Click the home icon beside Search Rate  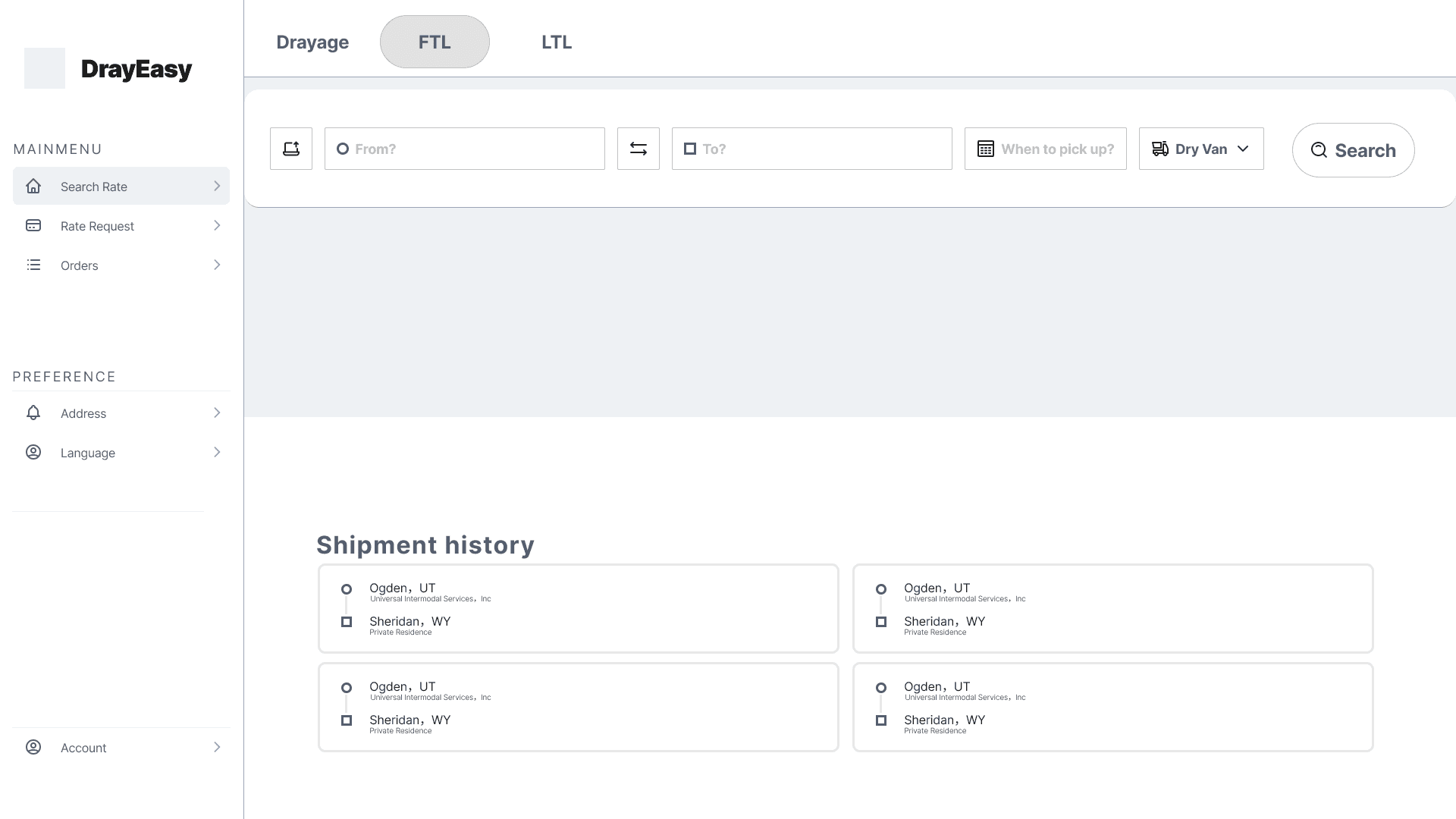(33, 187)
